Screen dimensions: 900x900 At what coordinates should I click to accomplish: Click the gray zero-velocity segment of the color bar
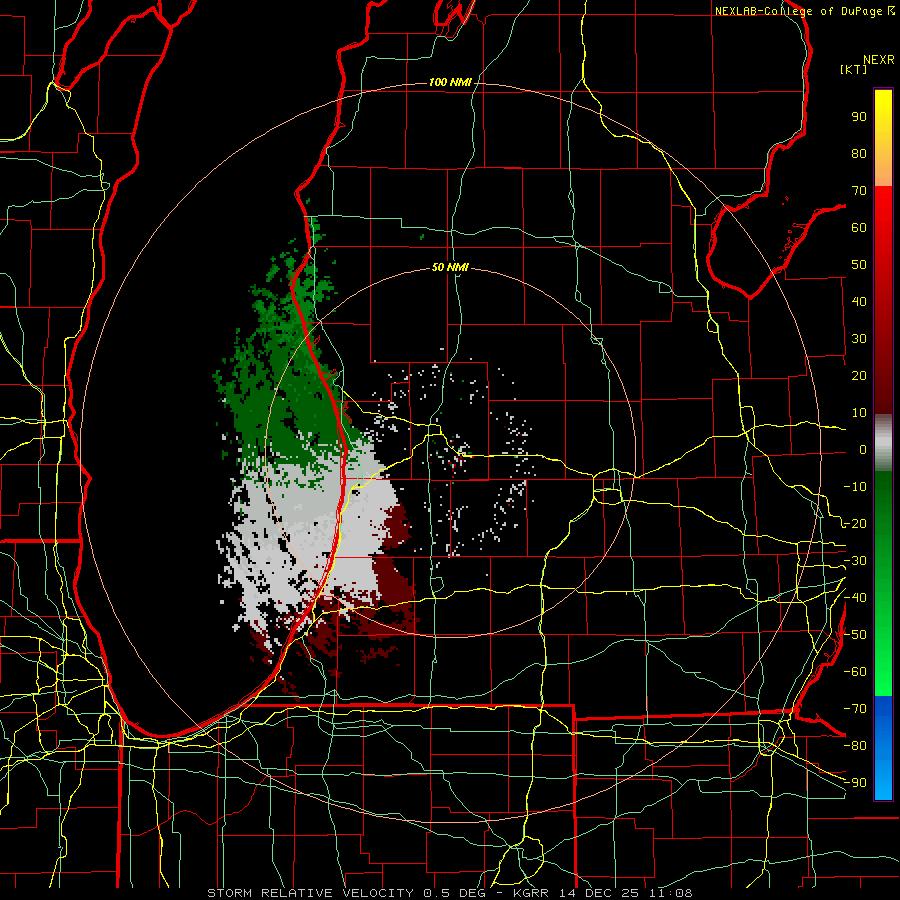[883, 443]
